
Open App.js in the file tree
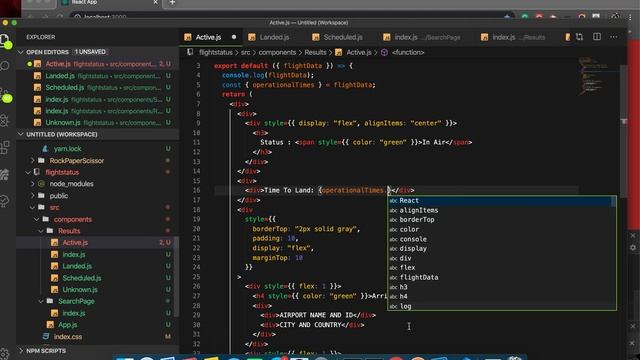coord(67,324)
